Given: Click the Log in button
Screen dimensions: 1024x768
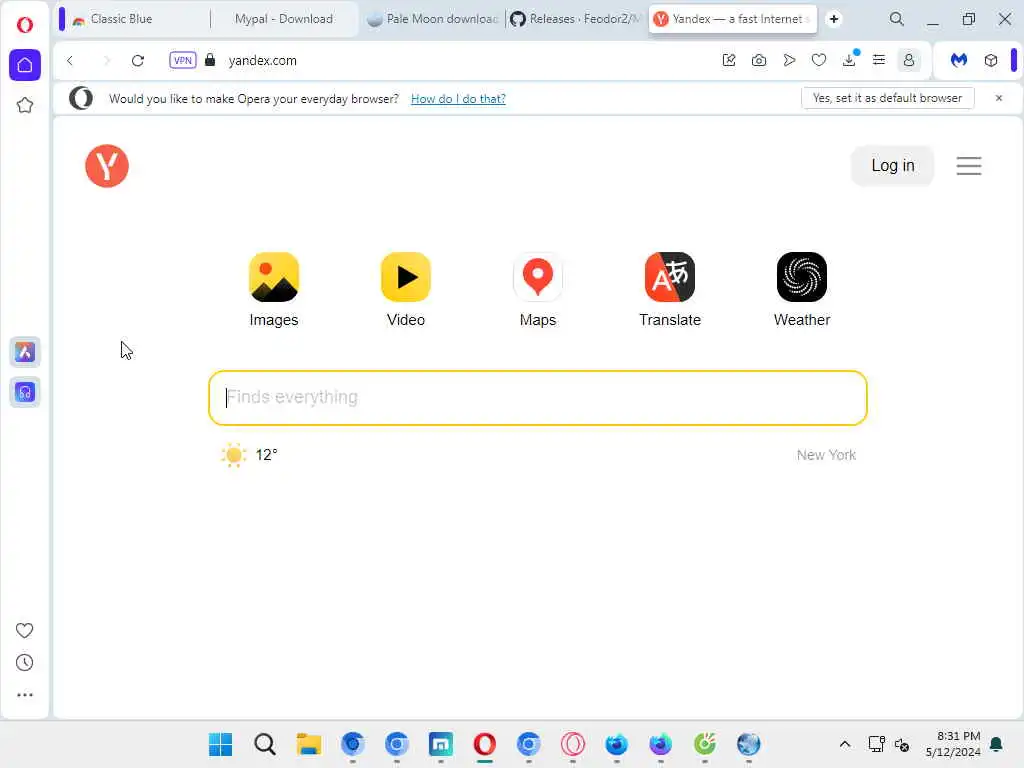Looking at the screenshot, I should point(893,166).
